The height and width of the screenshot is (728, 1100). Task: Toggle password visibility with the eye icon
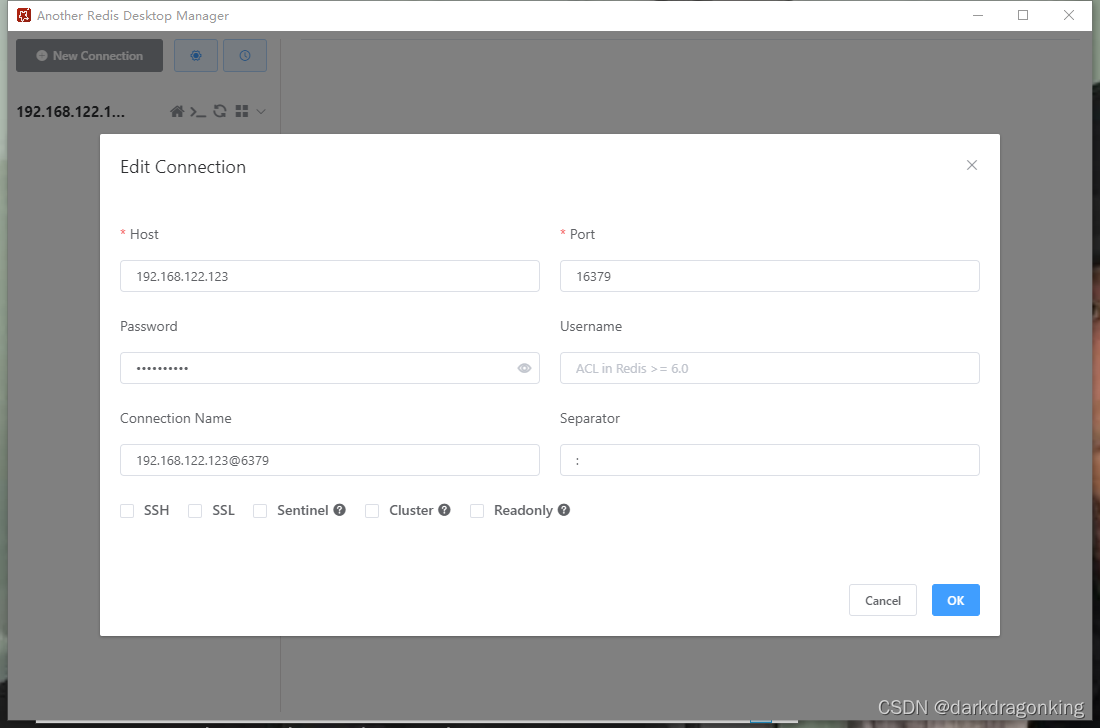(x=524, y=368)
